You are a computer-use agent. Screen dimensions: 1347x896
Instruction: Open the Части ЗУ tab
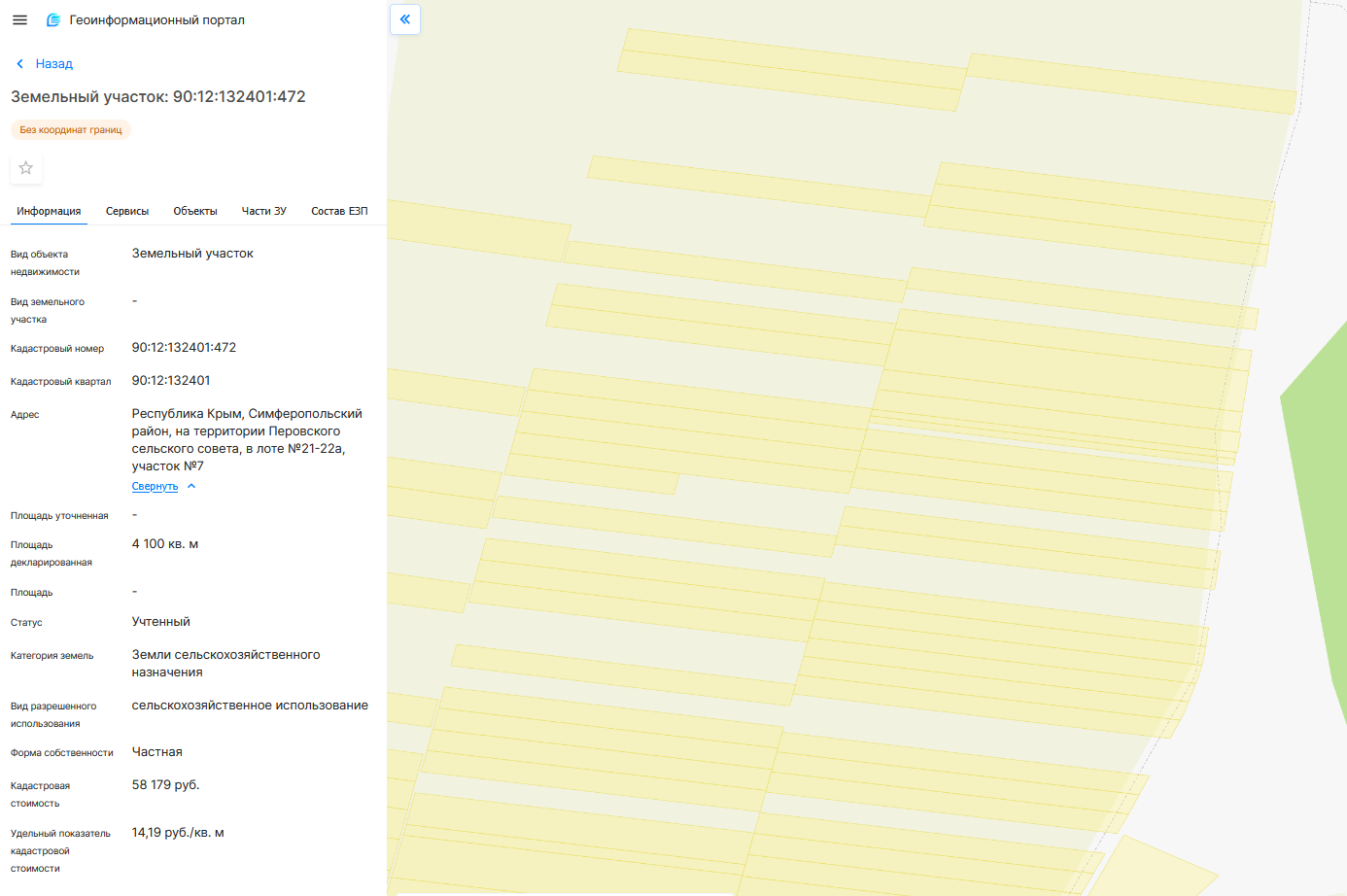pos(263,211)
